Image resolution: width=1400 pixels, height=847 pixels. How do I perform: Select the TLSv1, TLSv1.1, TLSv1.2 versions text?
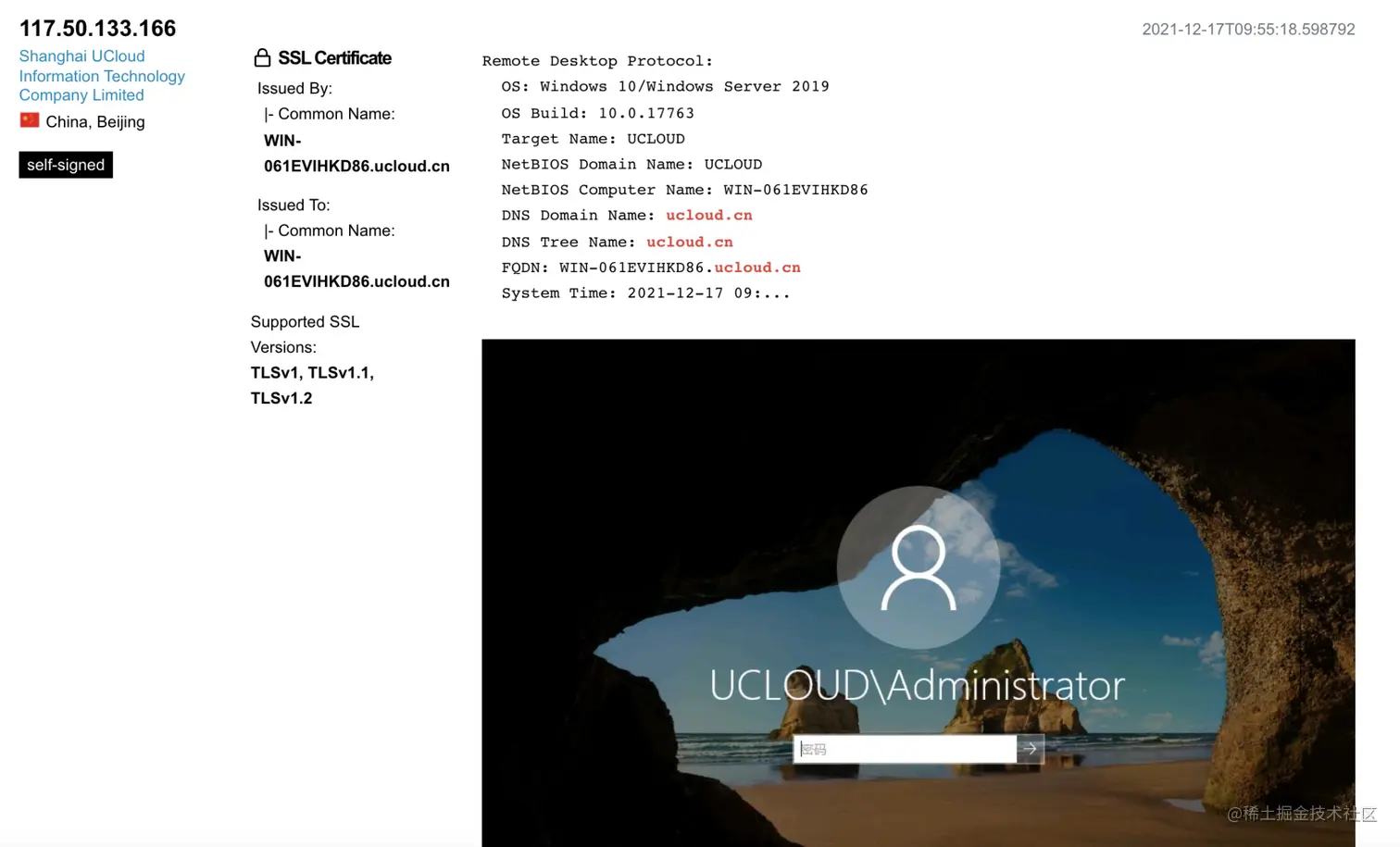point(312,386)
